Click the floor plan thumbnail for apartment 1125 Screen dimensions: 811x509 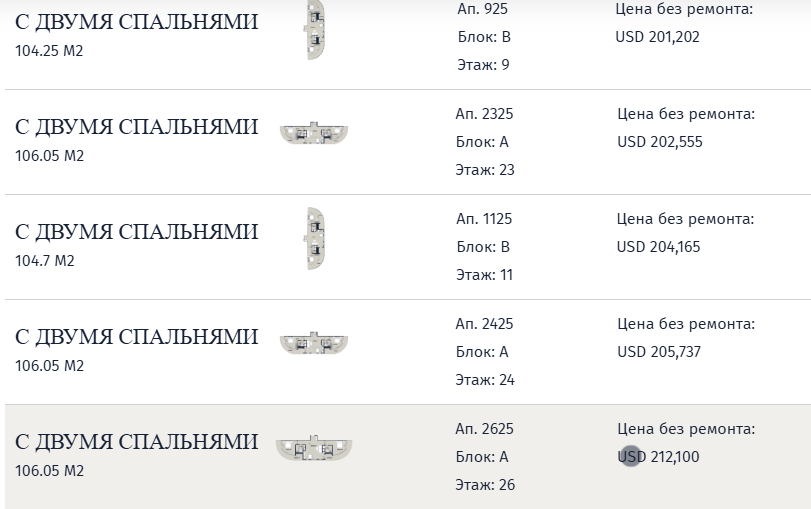click(x=315, y=238)
